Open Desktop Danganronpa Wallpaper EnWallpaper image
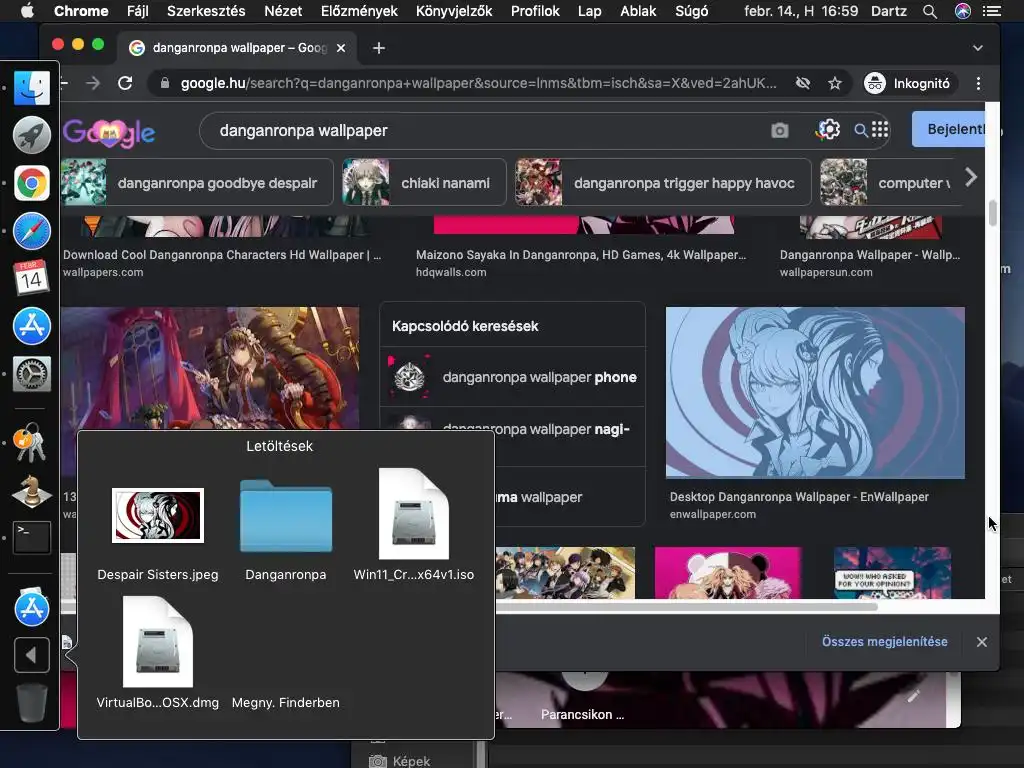 coord(815,392)
